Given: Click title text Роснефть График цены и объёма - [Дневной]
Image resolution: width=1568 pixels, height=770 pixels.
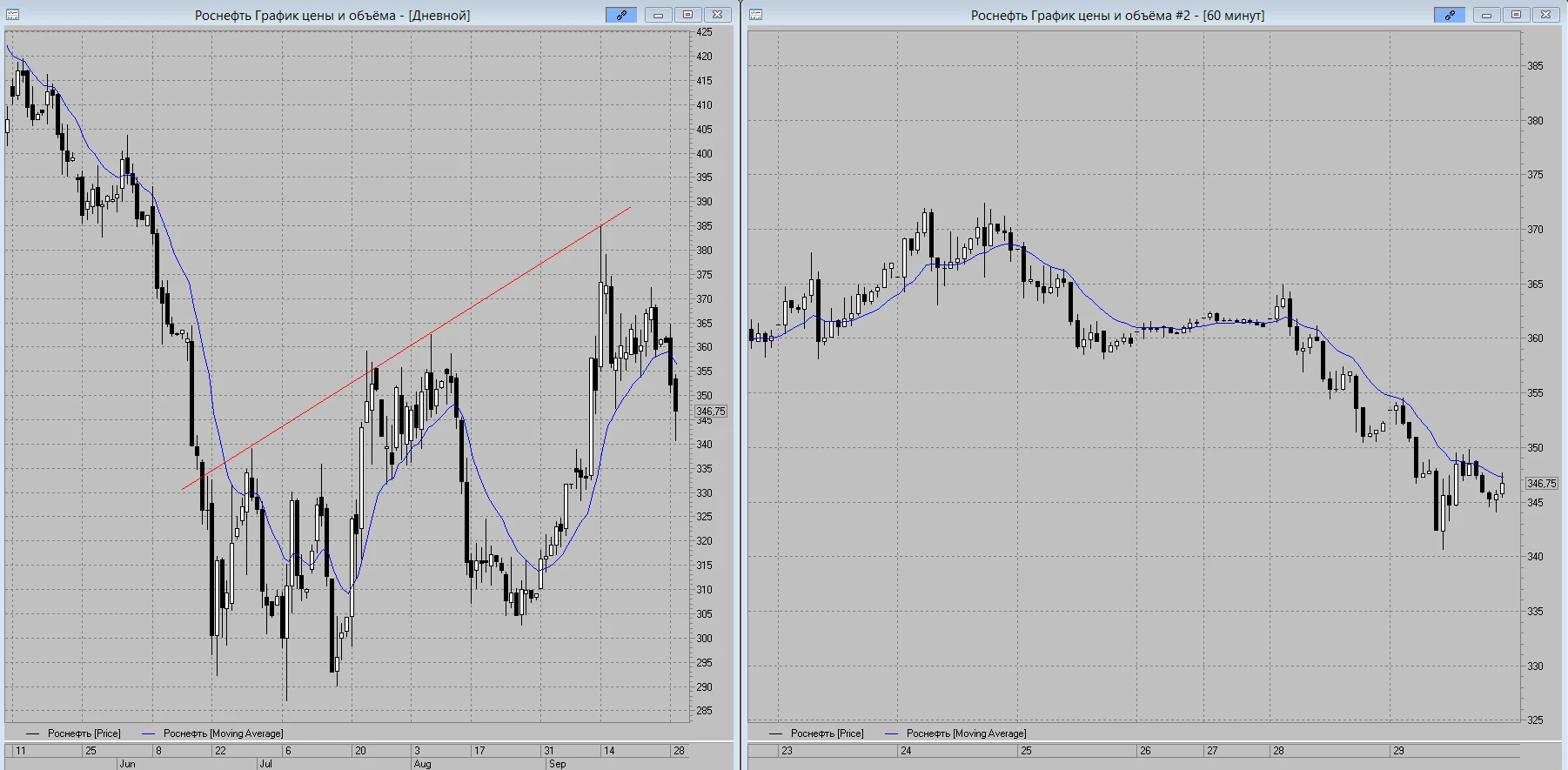Looking at the screenshot, I should (332, 15).
